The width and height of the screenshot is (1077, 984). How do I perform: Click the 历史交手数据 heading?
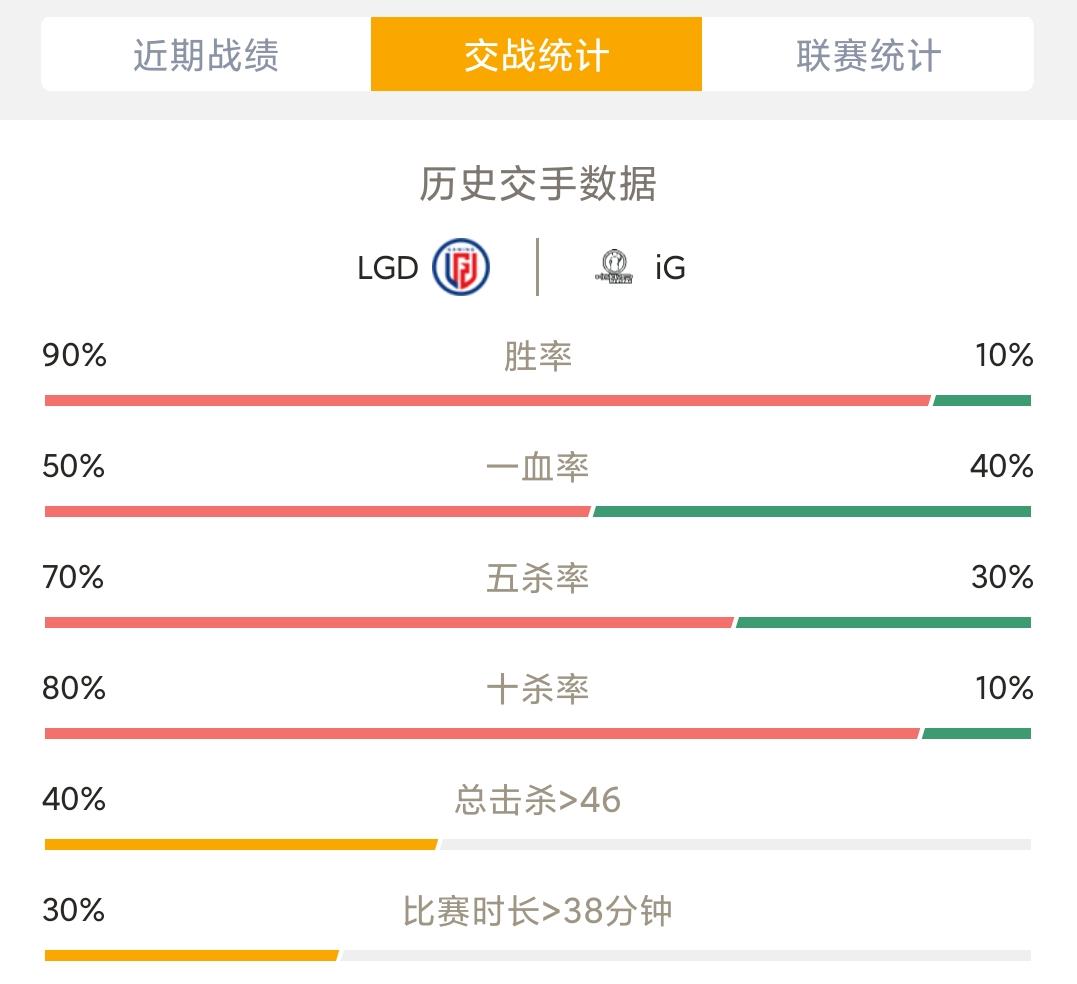point(538,184)
